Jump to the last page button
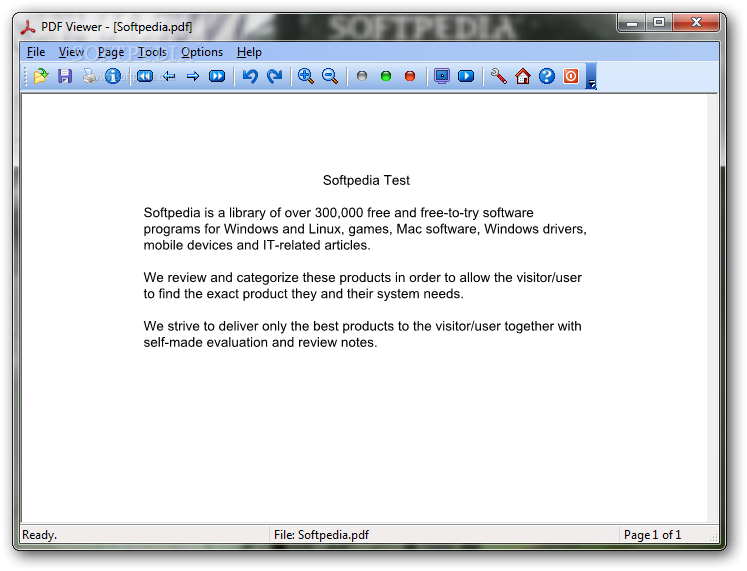Screen dimensions: 747x571 pos(217,76)
